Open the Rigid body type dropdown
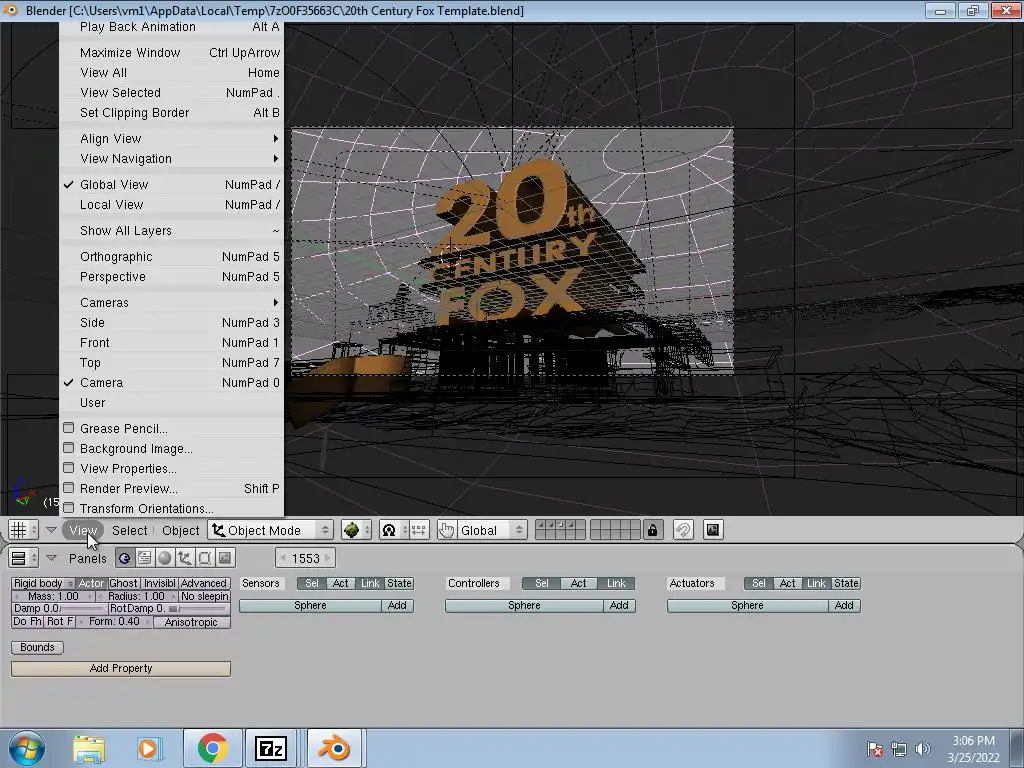Viewport: 1024px width, 768px height. [43, 583]
